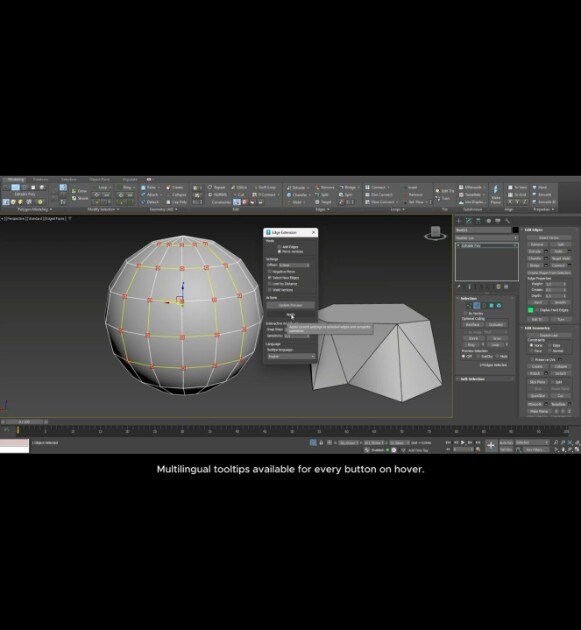Open the Modifier List dropdown
The image size is (581, 630).
(487, 238)
